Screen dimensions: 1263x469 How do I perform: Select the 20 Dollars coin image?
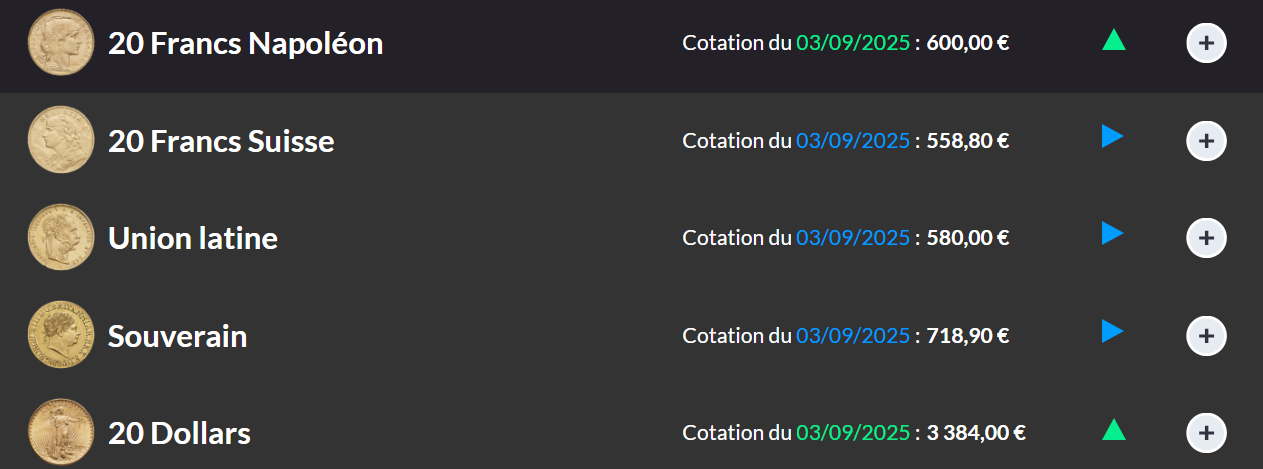[61, 432]
